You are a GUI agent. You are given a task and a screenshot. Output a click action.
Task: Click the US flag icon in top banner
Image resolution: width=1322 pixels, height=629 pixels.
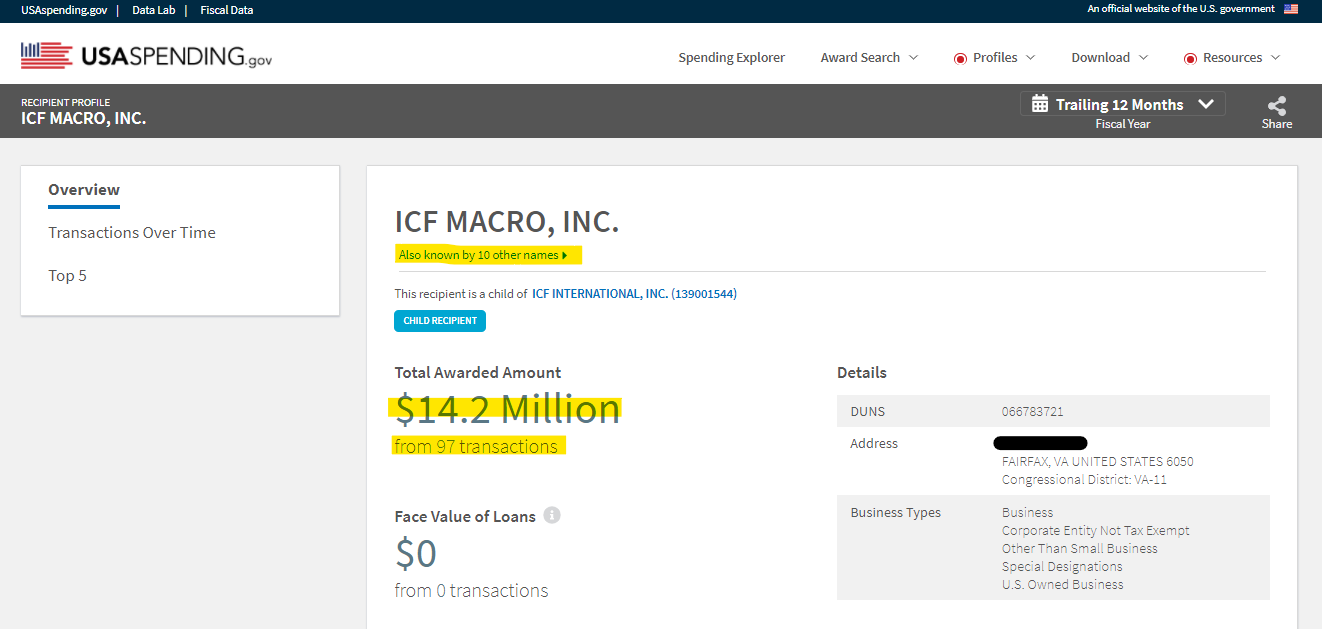click(x=1291, y=9)
